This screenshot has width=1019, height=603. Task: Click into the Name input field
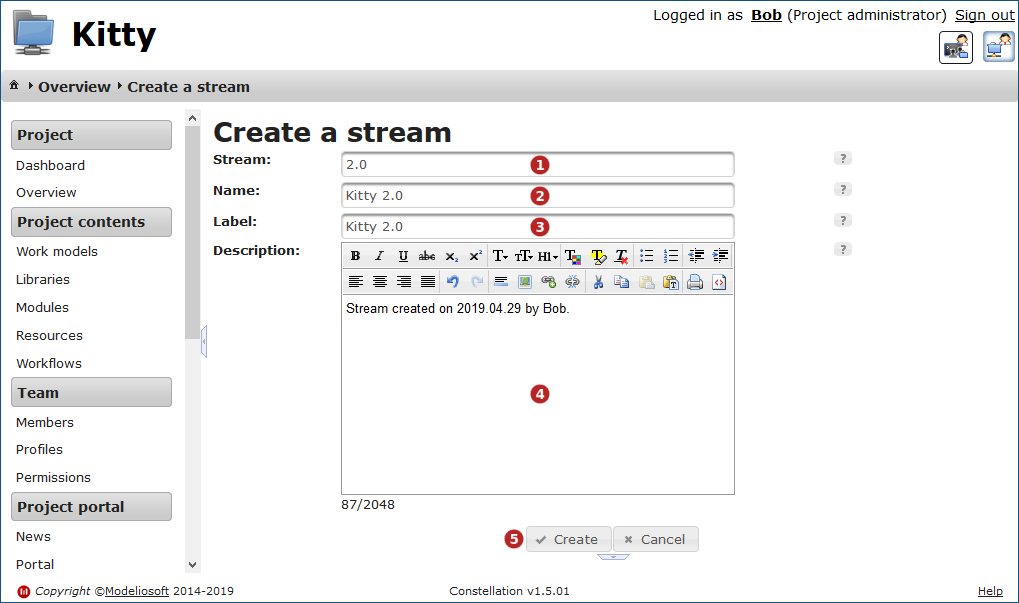click(537, 196)
